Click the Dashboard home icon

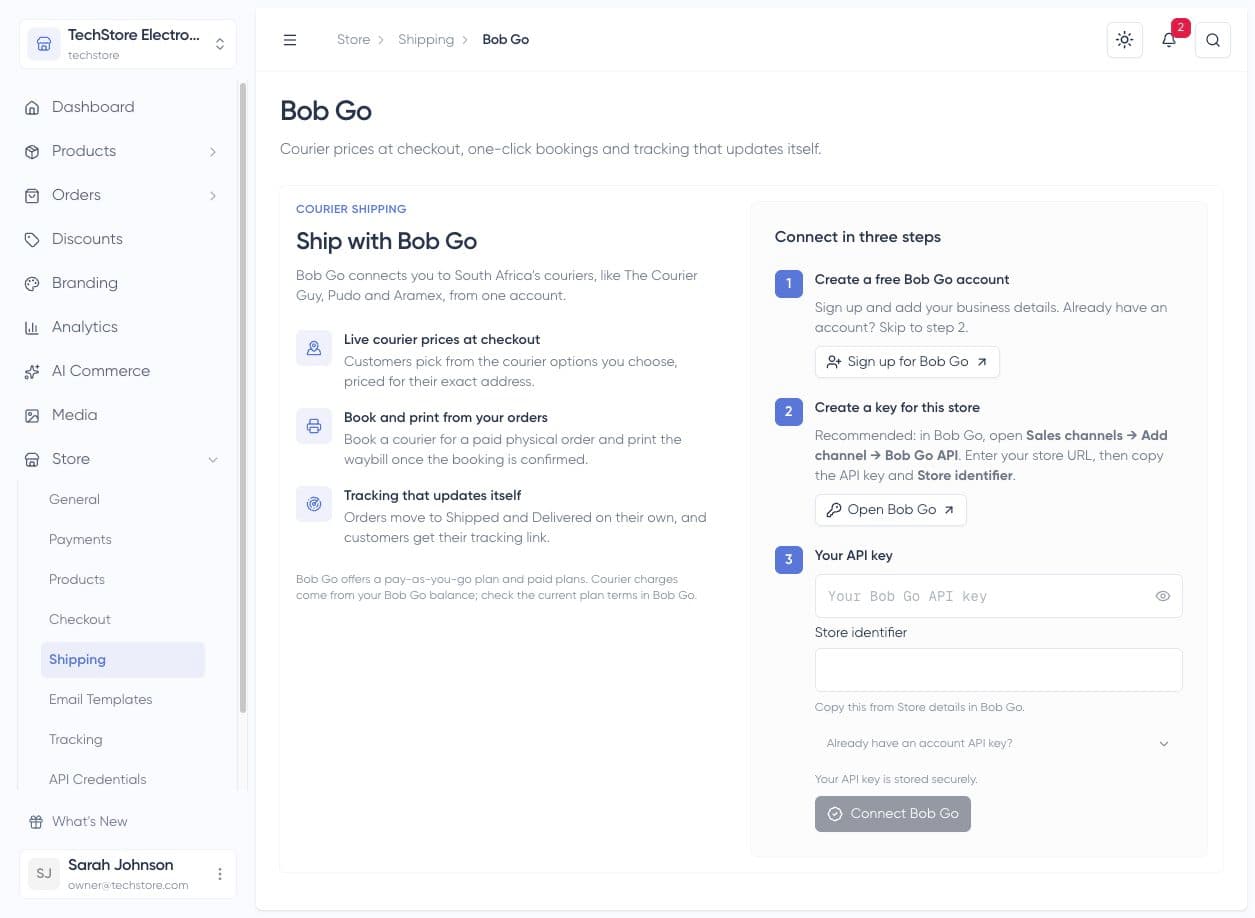pyautogui.click(x=32, y=107)
